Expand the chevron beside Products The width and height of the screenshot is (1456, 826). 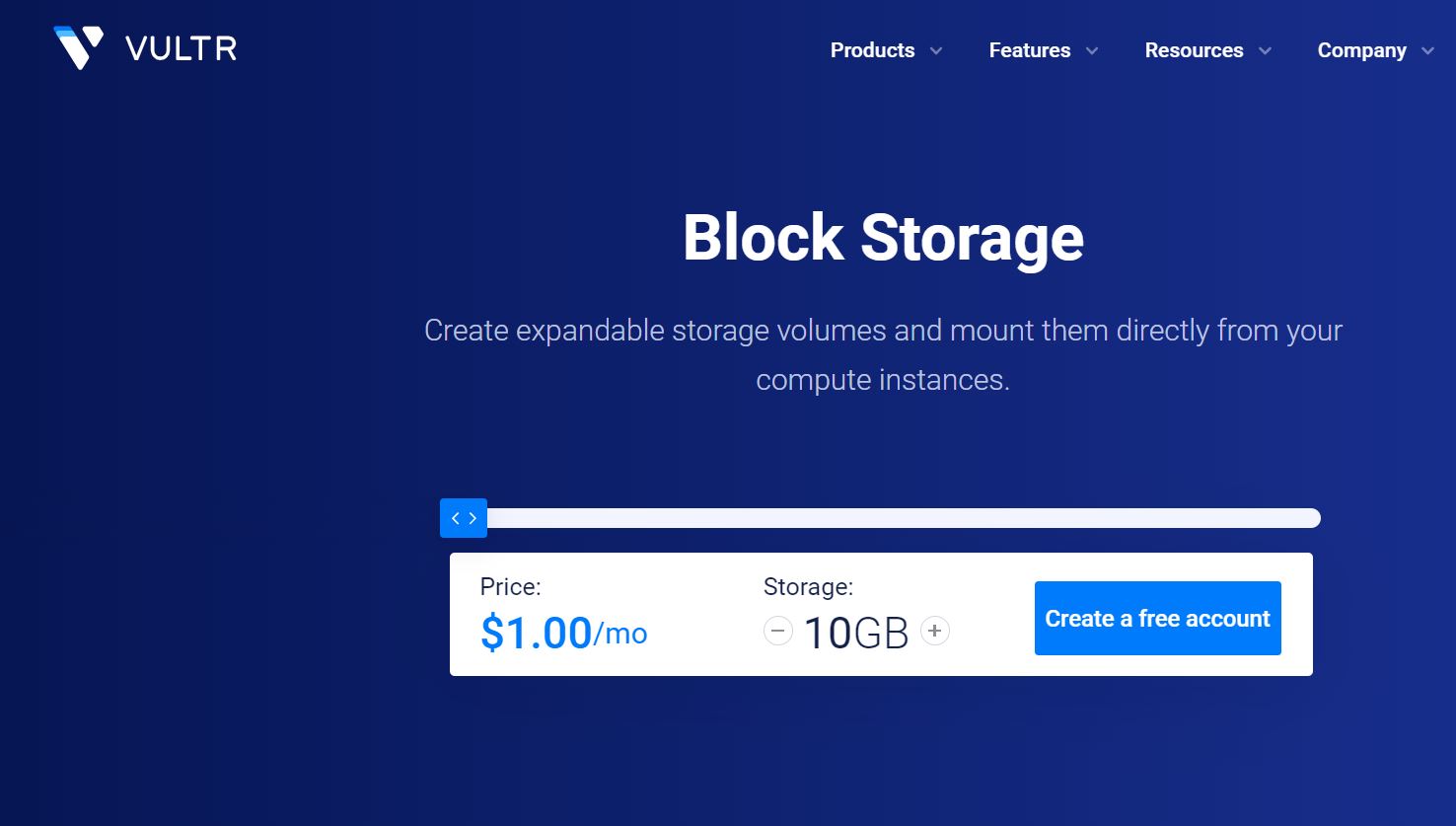tap(936, 51)
